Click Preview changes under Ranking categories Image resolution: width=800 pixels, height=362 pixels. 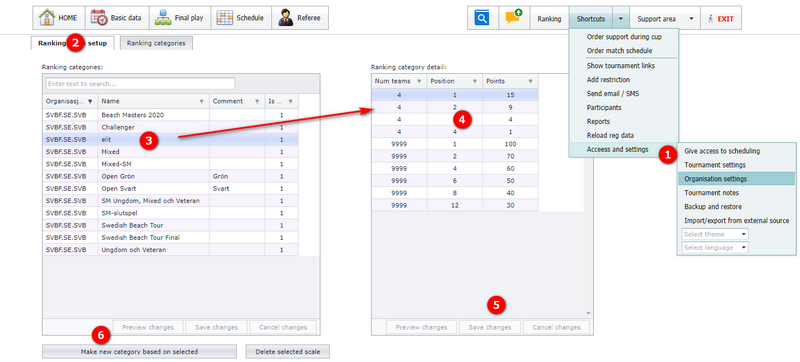click(148, 327)
